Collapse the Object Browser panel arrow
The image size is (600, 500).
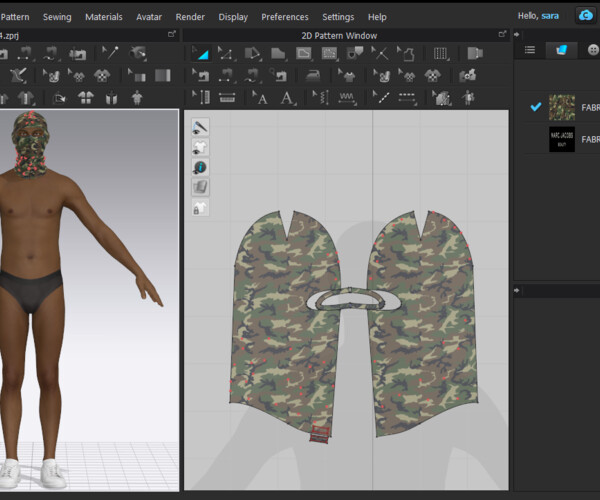point(517,34)
